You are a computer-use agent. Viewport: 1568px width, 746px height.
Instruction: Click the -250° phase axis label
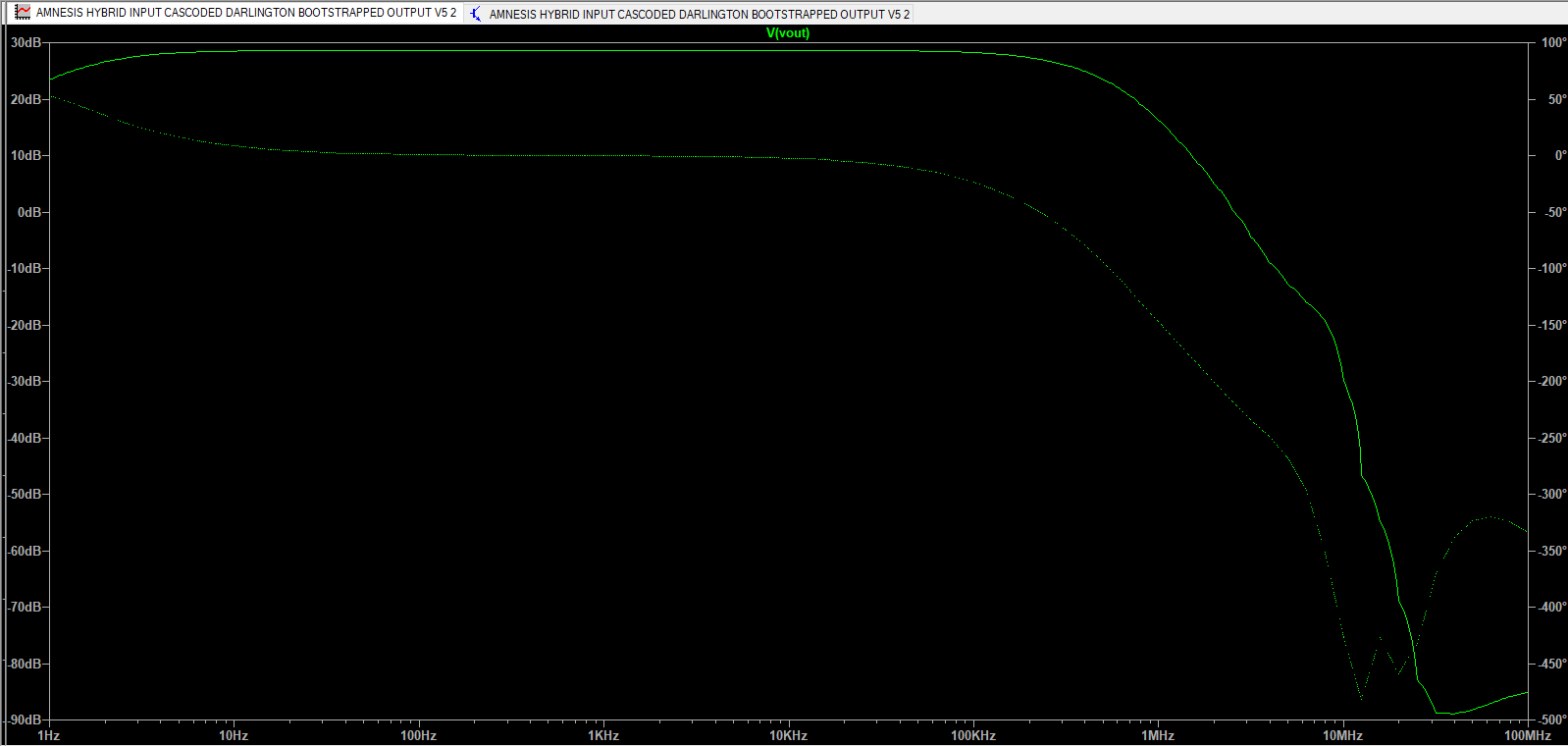click(1551, 438)
